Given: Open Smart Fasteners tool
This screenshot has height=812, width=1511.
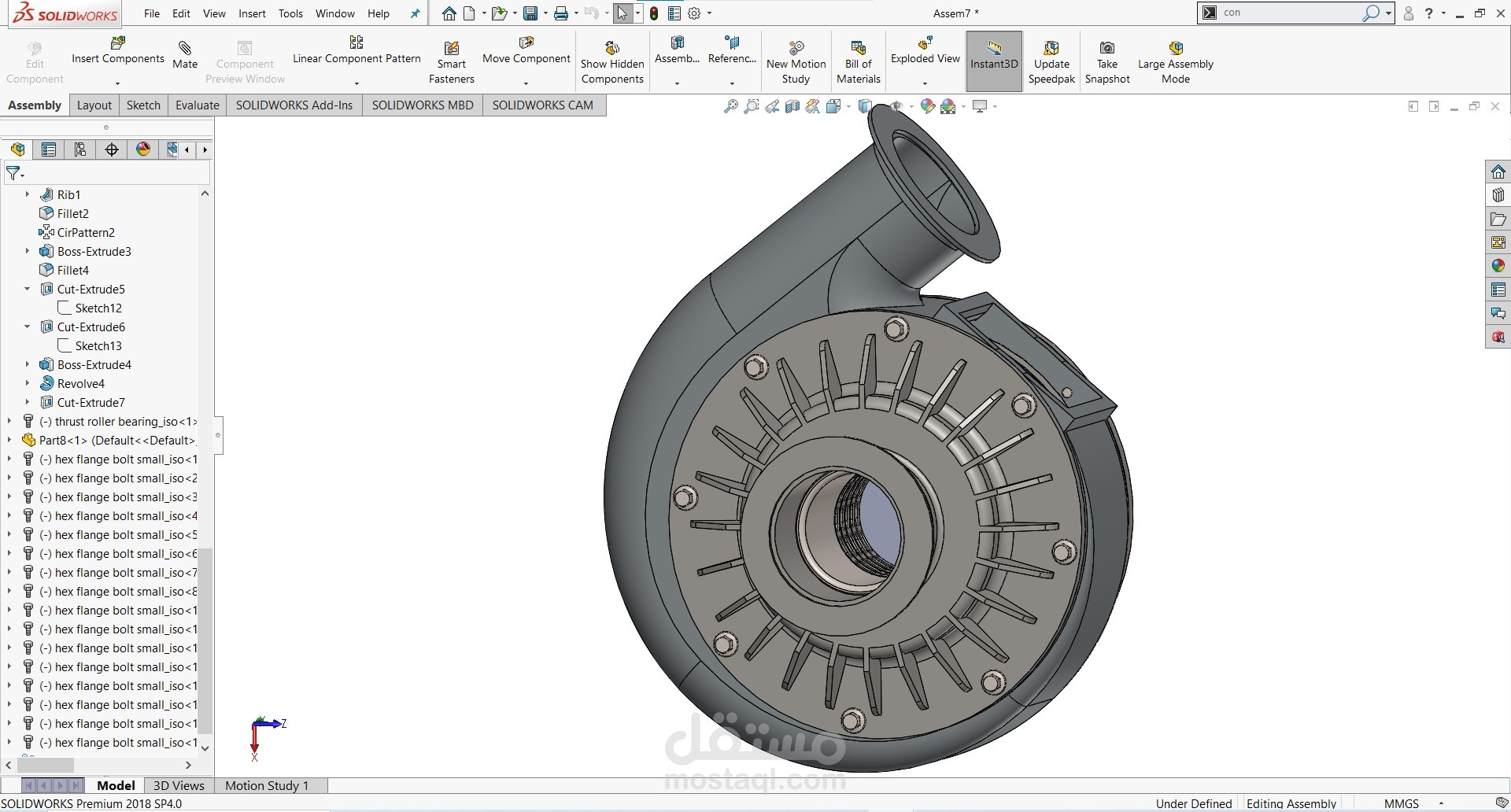Looking at the screenshot, I should [451, 49].
